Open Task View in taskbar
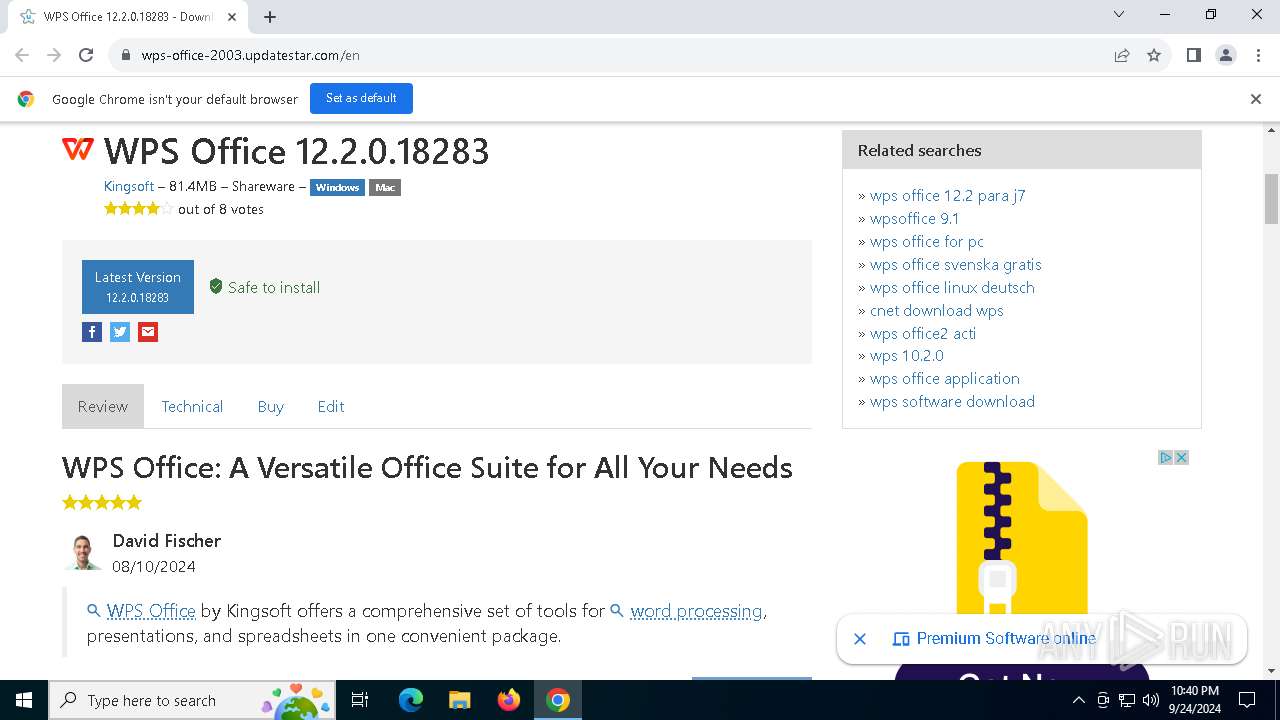 click(x=360, y=700)
